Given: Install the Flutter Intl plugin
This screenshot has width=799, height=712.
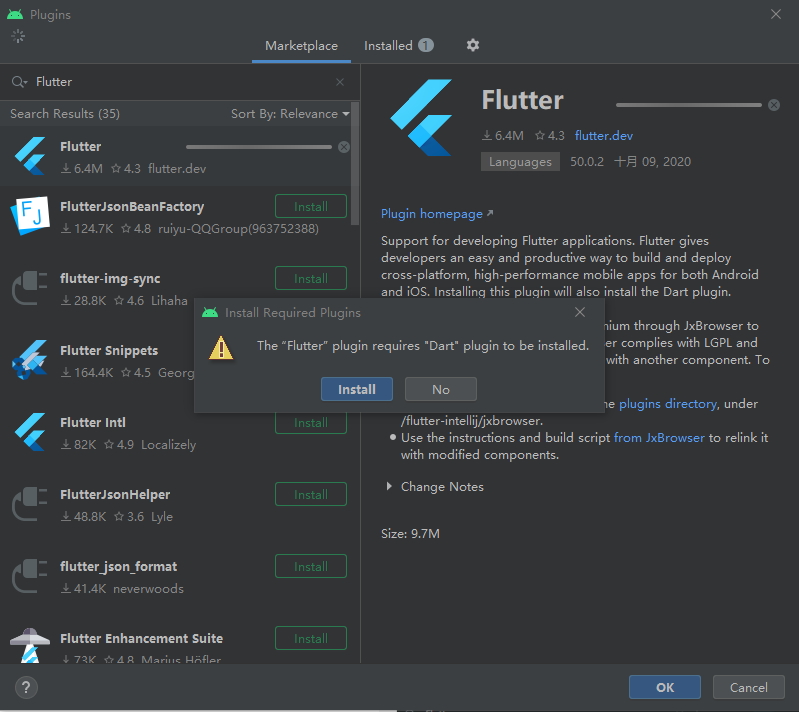Looking at the screenshot, I should [311, 423].
